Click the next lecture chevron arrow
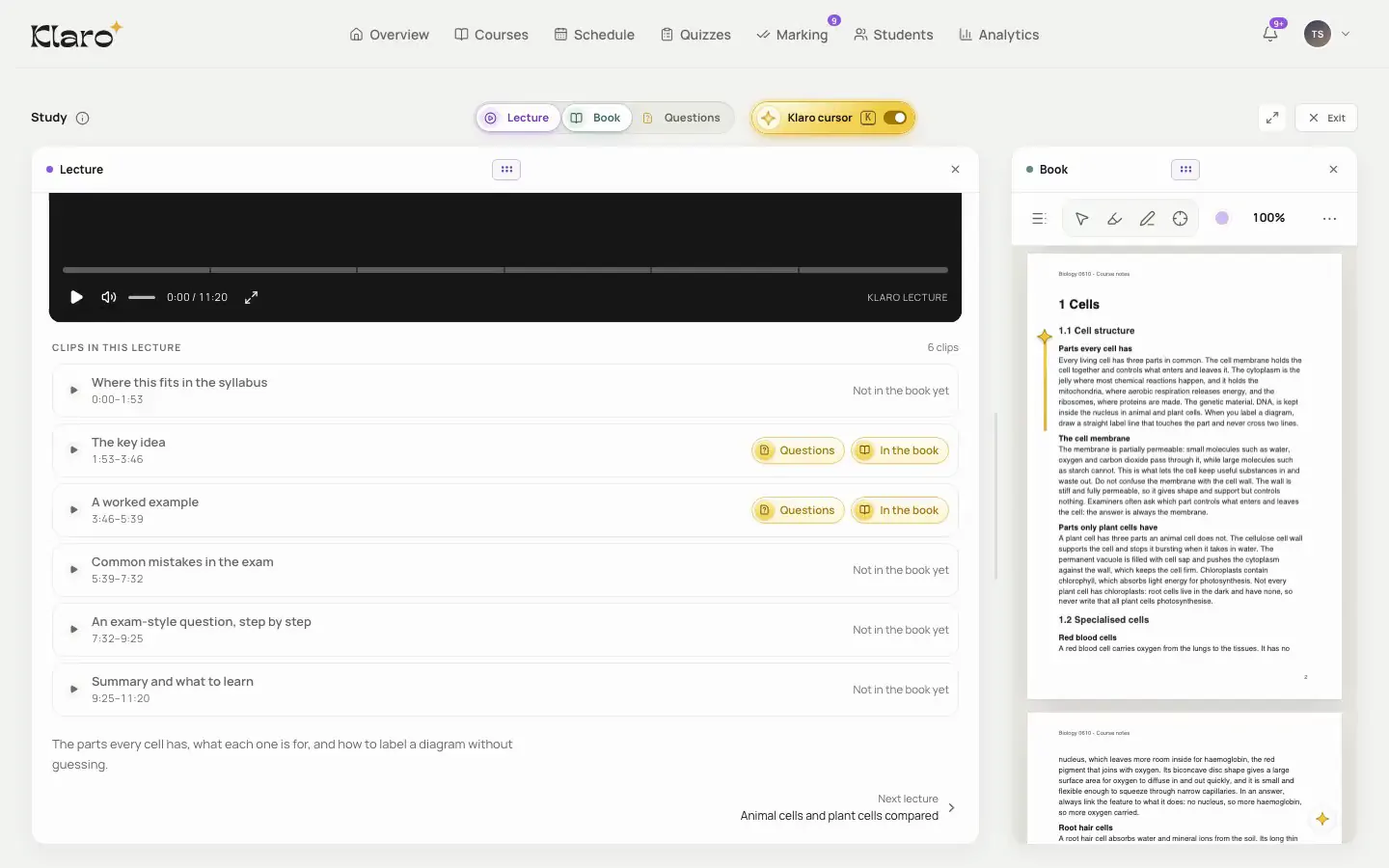The image size is (1389, 868). point(952,808)
